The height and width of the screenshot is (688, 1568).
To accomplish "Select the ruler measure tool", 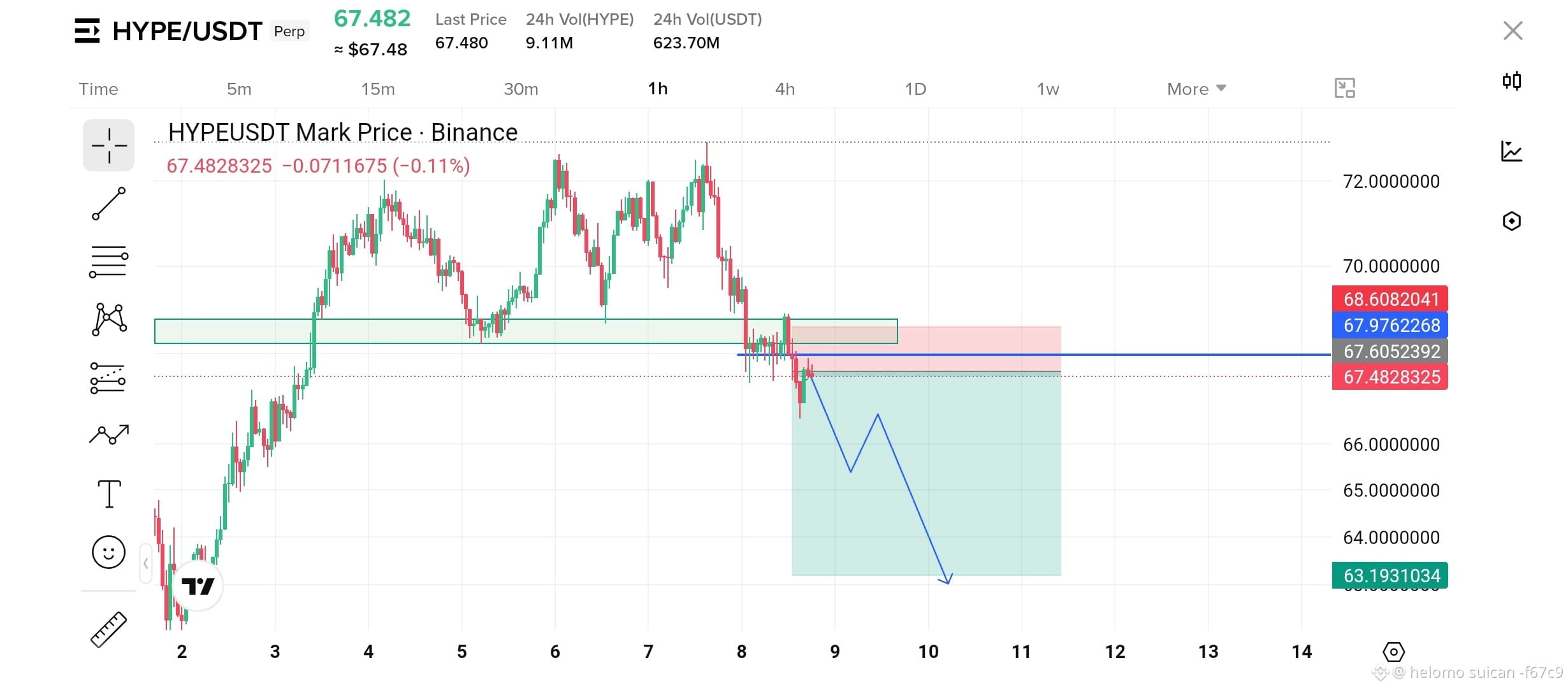I will (109, 629).
